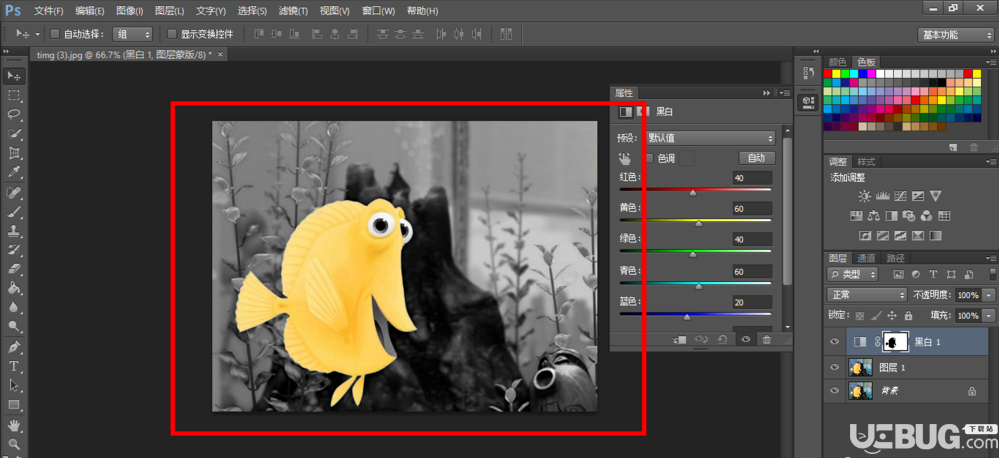Viewport: 999px width, 458px height.
Task: Select the Move tool in the toolbox
Action: [13, 76]
